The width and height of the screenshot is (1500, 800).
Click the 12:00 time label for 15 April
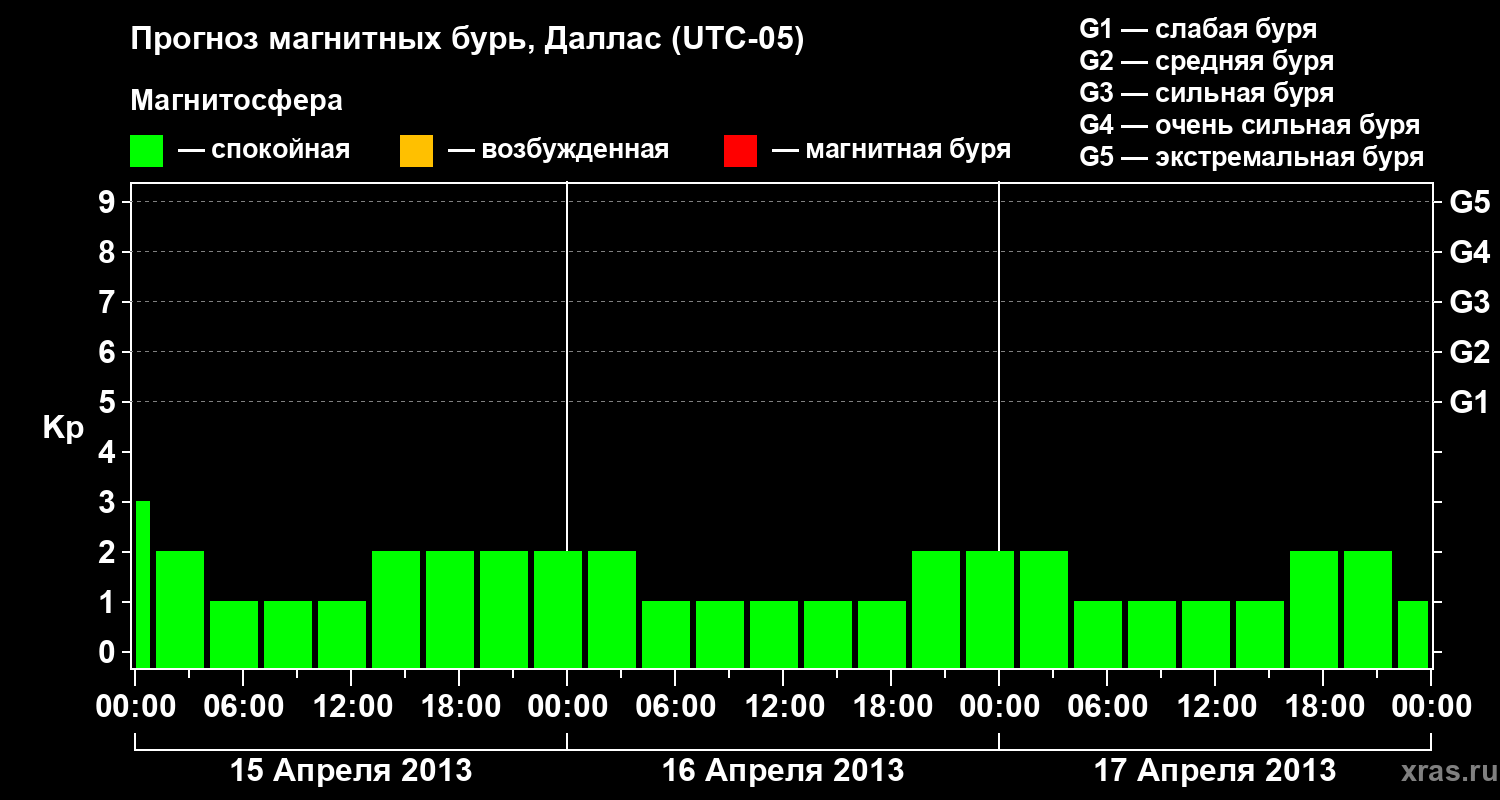coord(351,707)
